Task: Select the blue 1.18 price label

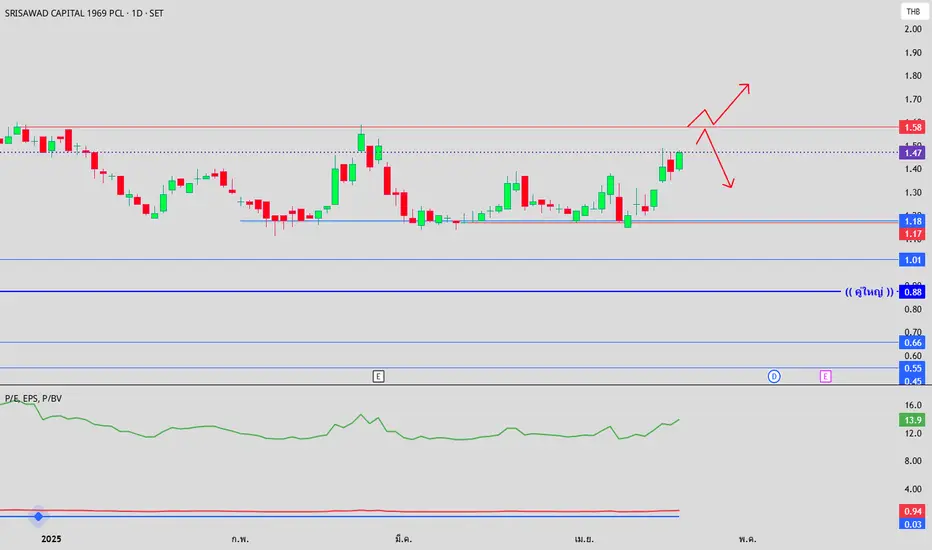Action: (x=912, y=221)
